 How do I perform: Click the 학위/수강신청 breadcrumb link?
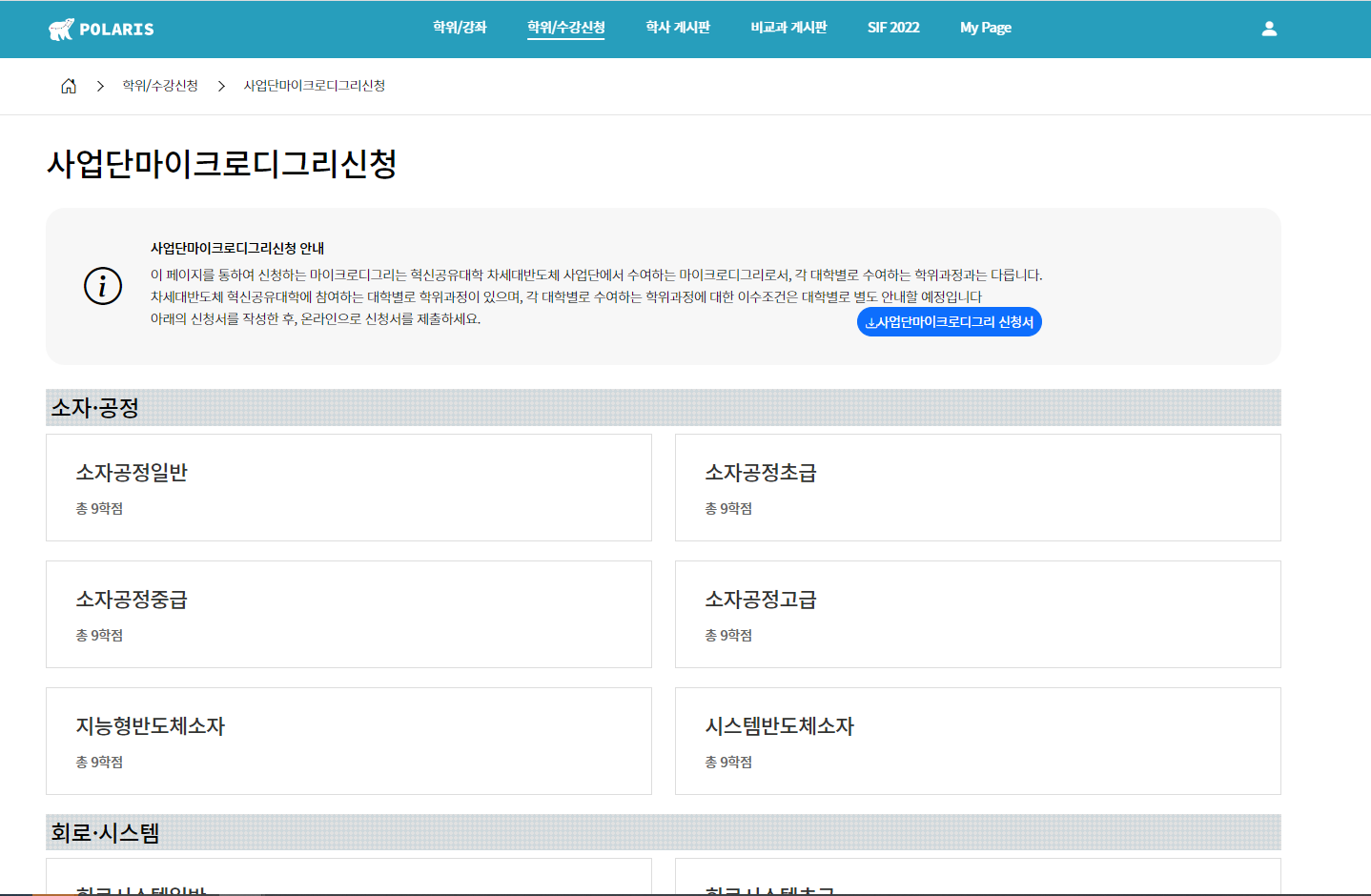[160, 86]
